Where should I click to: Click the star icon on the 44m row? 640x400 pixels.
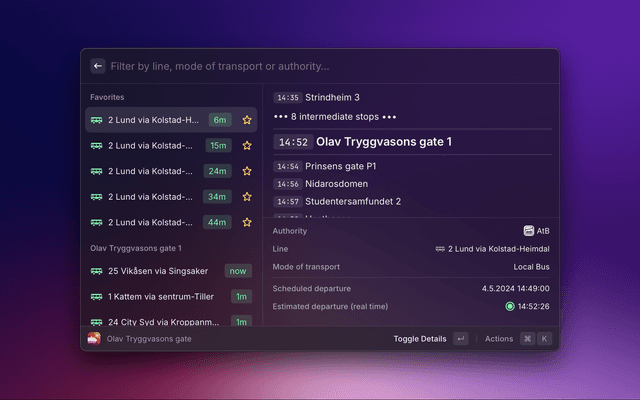247,222
